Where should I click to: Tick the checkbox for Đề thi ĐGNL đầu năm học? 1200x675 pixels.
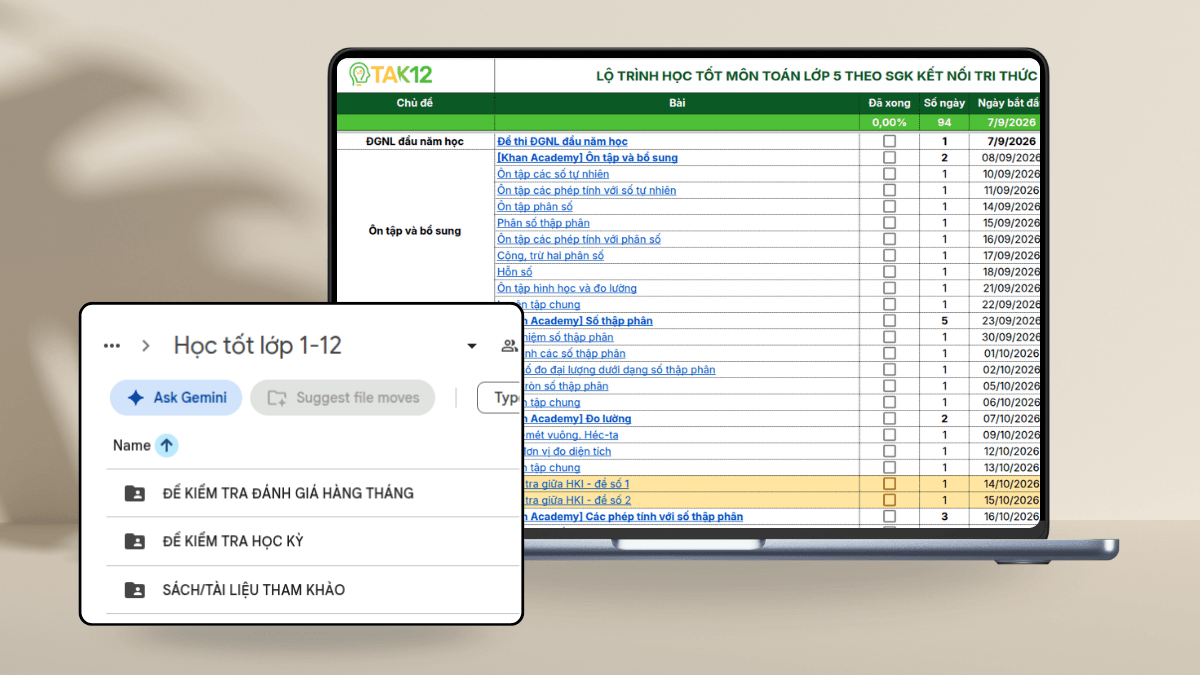tap(889, 142)
